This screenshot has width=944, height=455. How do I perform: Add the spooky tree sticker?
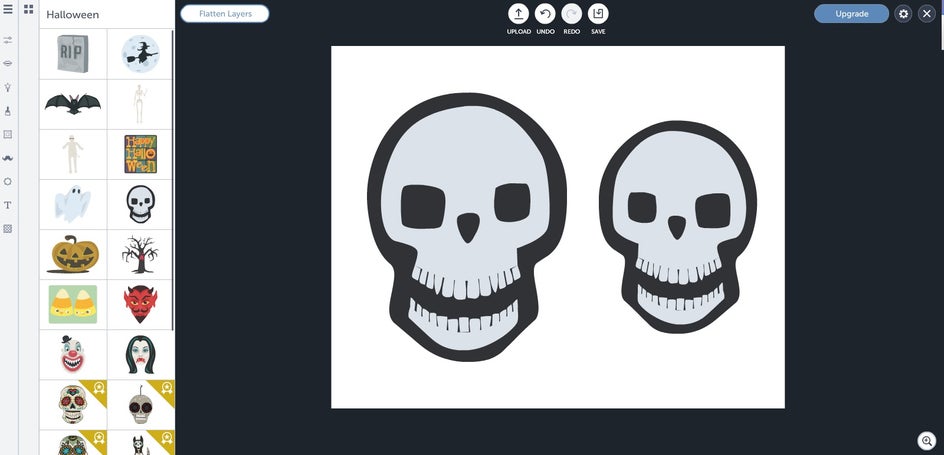point(140,254)
